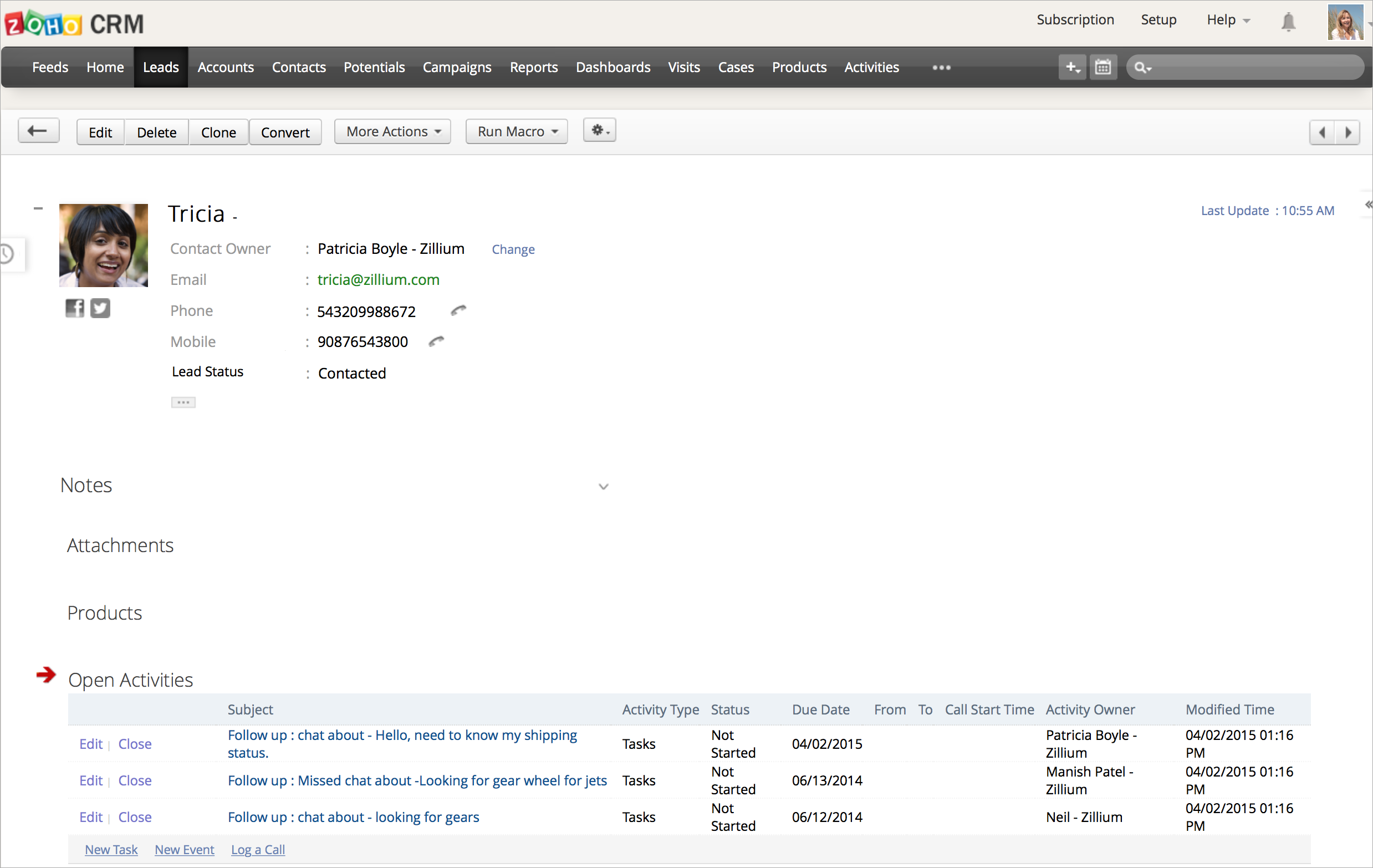Click the back arrow button
Image resolution: width=1373 pixels, height=868 pixels.
click(x=38, y=131)
